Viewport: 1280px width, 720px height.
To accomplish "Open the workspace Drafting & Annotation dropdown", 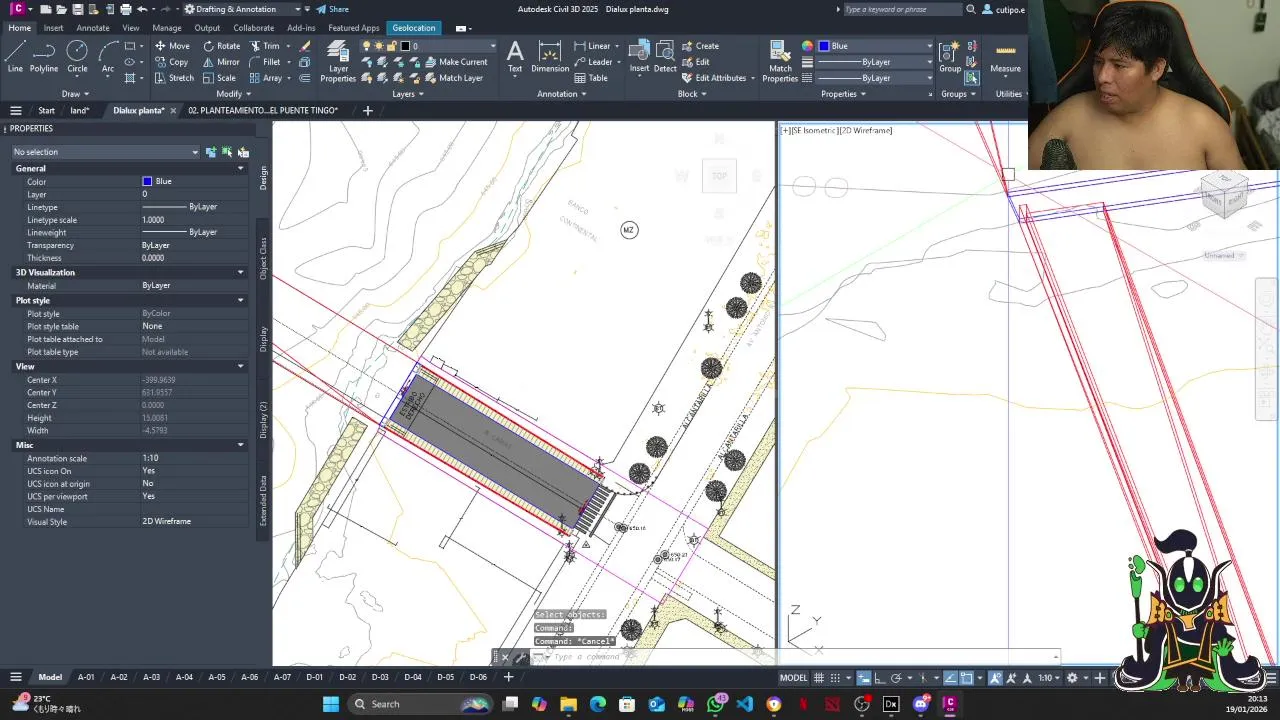I will [242, 9].
